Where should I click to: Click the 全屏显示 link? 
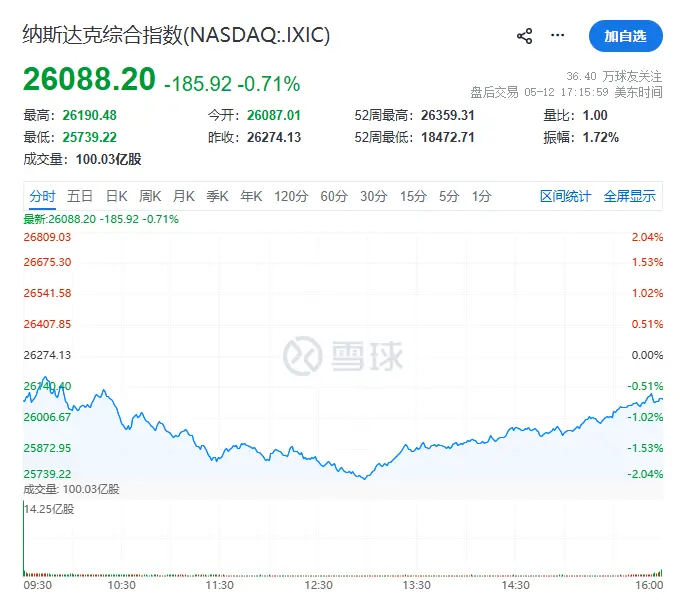[x=629, y=196]
